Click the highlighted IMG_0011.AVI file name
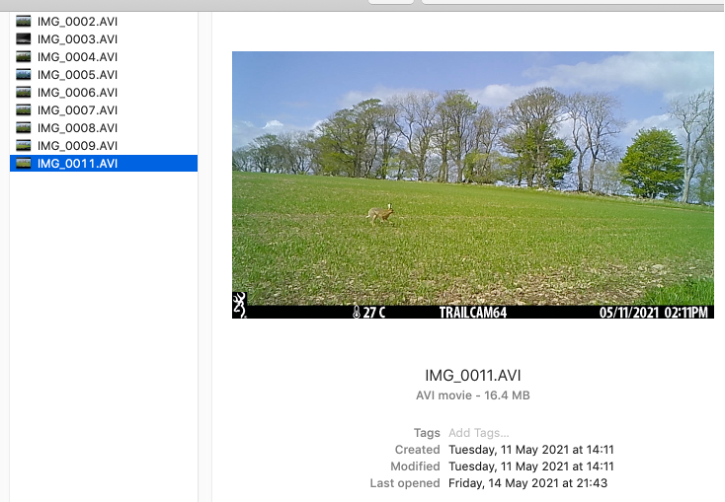Image resolution: width=725 pixels, height=502 pixels. 78,164
